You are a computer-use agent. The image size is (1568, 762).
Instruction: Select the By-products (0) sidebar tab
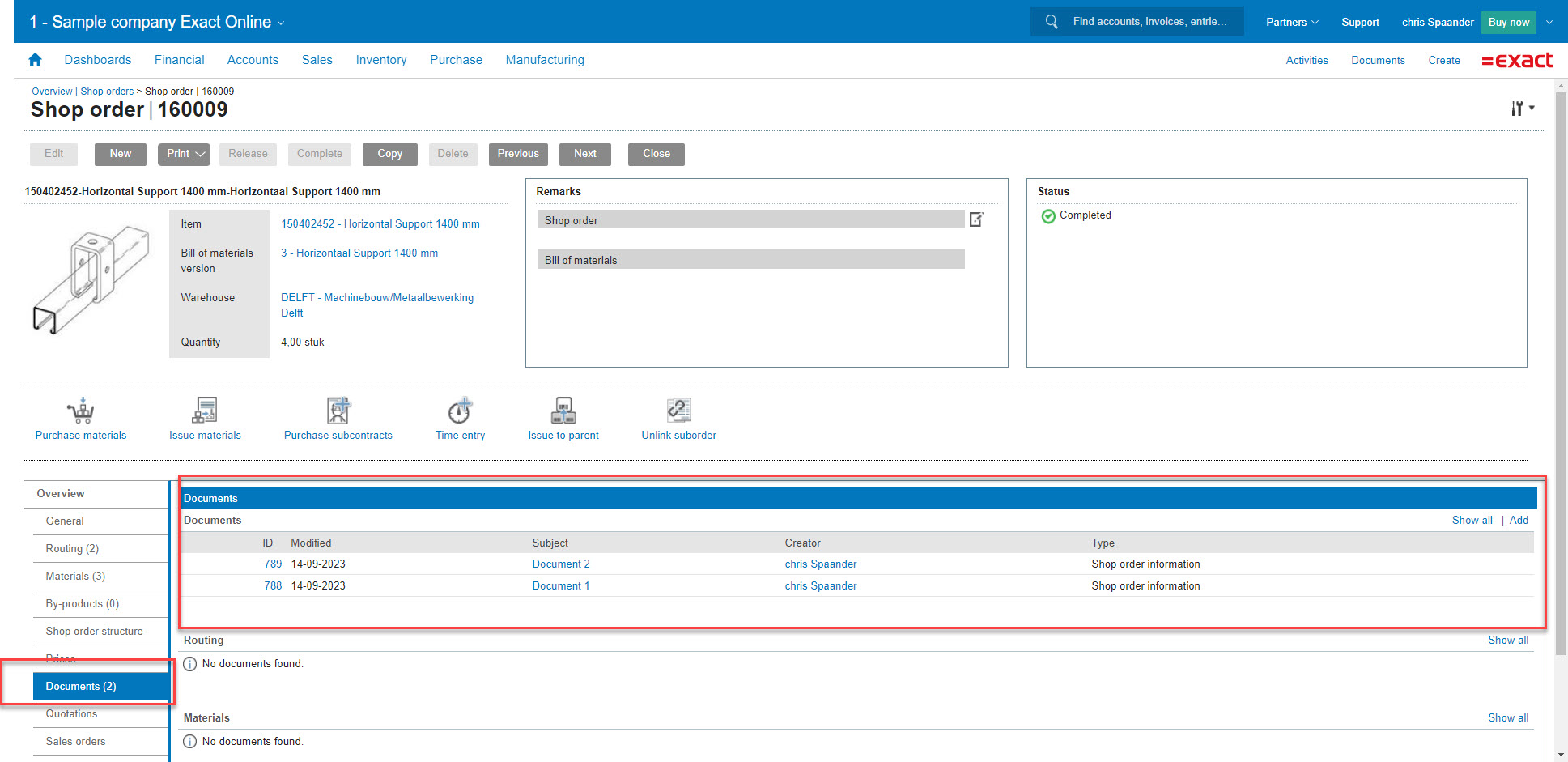pyautogui.click(x=100, y=604)
